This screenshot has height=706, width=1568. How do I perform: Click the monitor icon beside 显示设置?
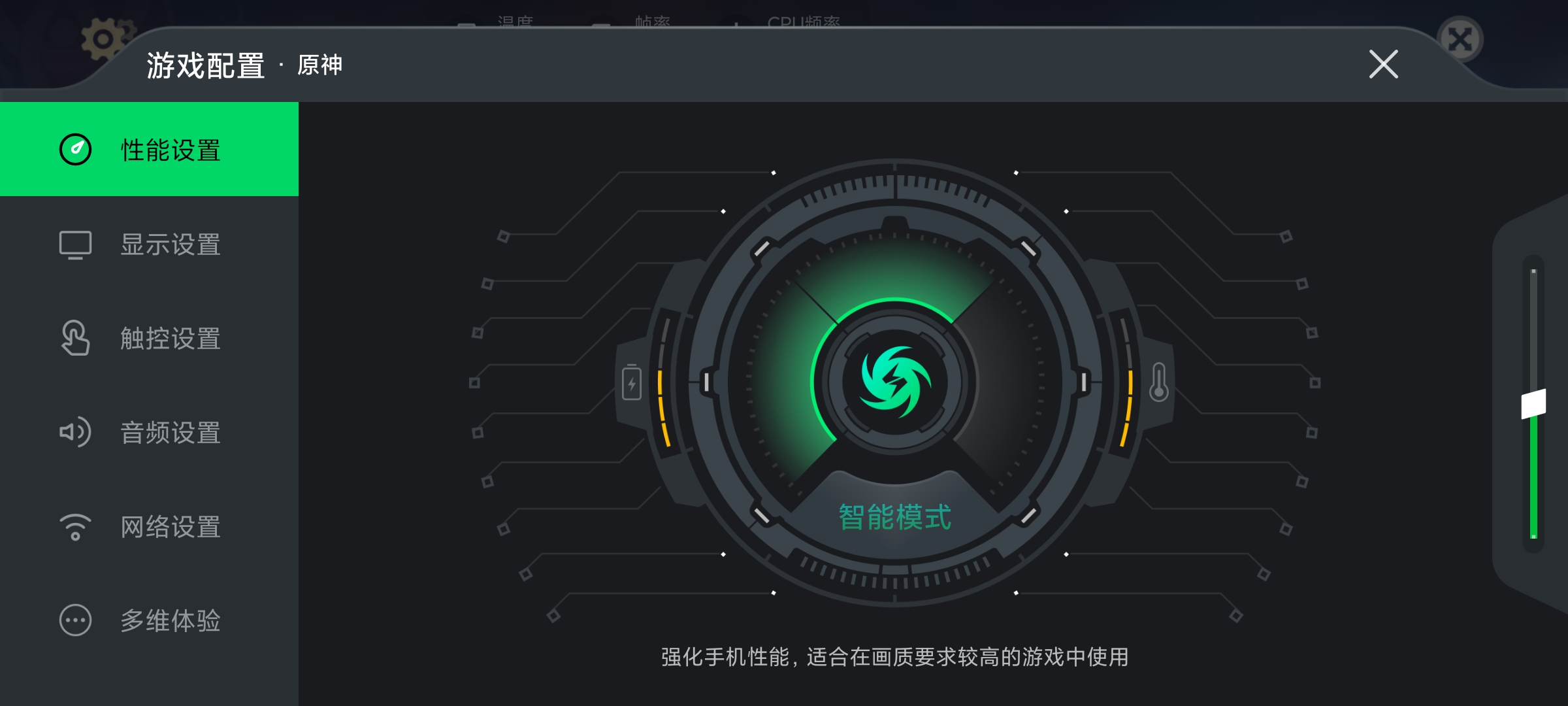[75, 245]
